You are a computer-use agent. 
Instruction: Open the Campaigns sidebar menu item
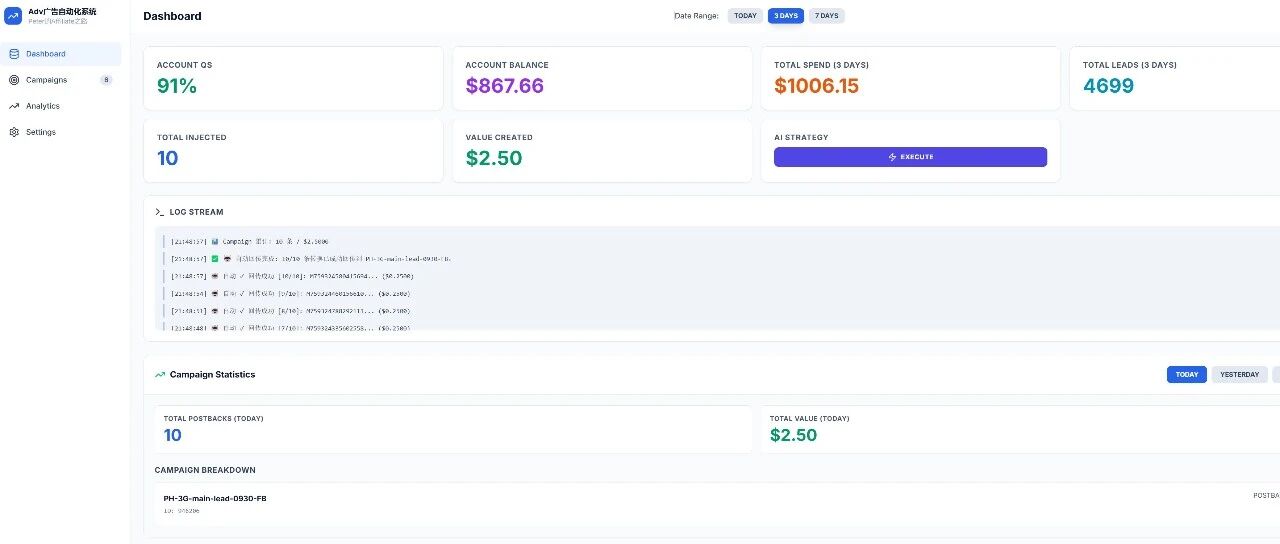(x=62, y=80)
